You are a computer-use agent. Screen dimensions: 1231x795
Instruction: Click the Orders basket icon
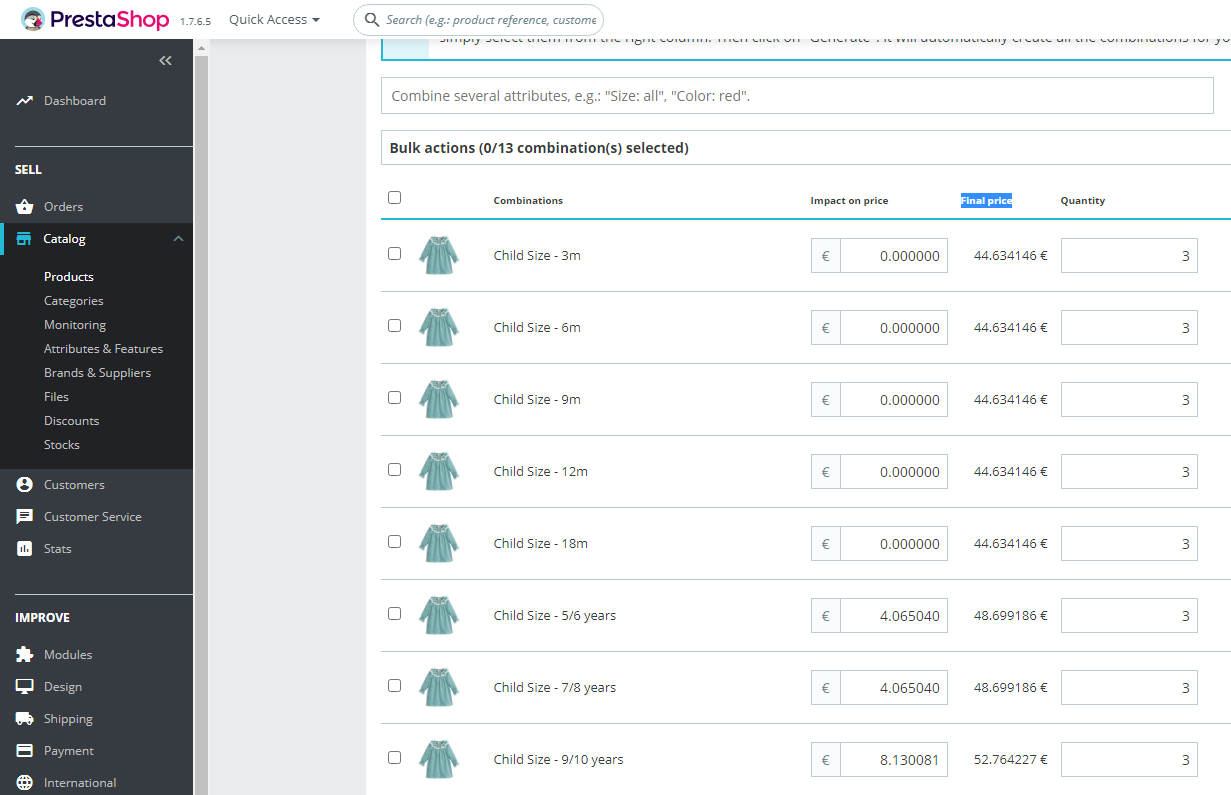[x=25, y=207]
